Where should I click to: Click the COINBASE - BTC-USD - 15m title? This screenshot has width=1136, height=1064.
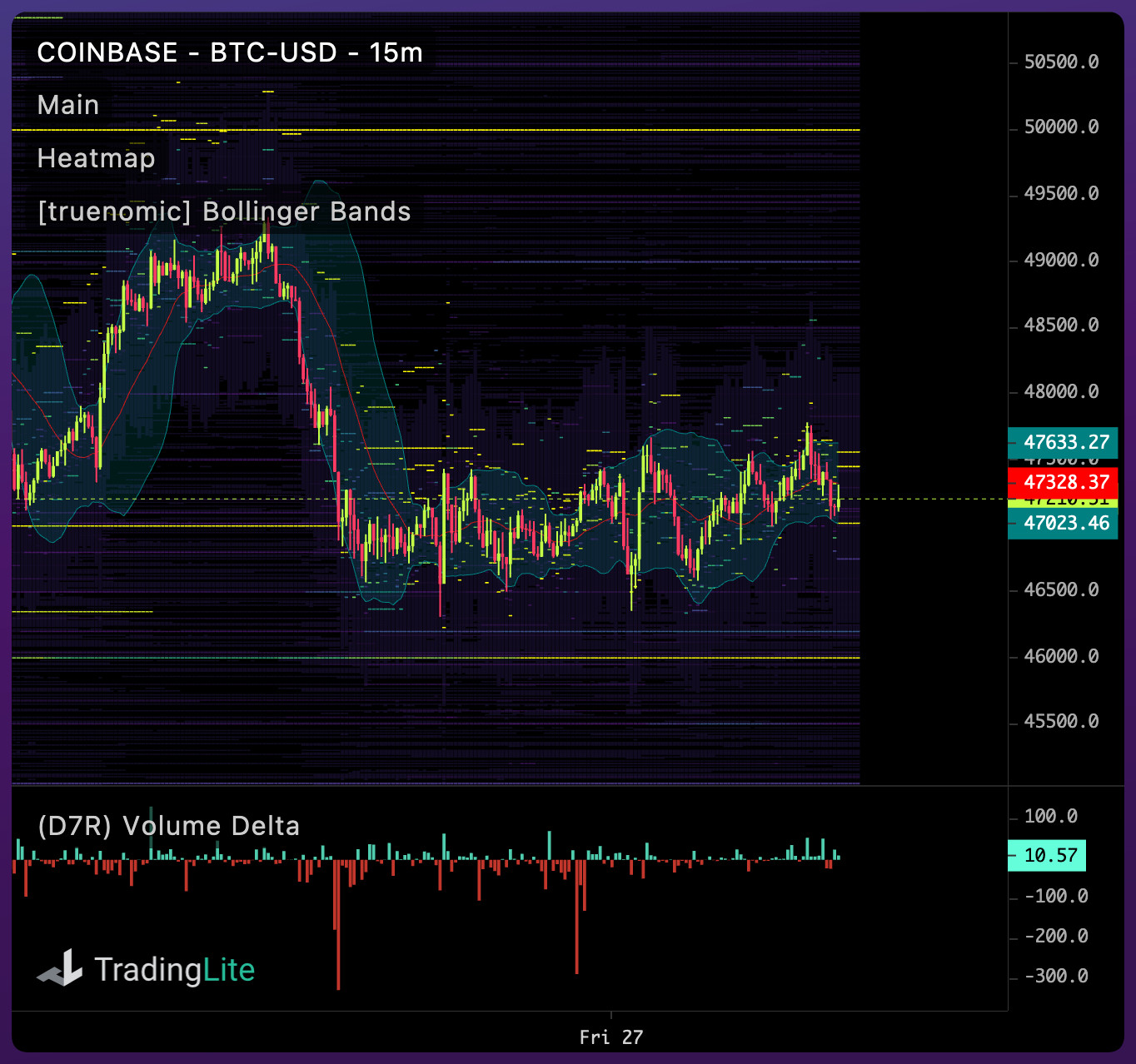pyautogui.click(x=230, y=52)
